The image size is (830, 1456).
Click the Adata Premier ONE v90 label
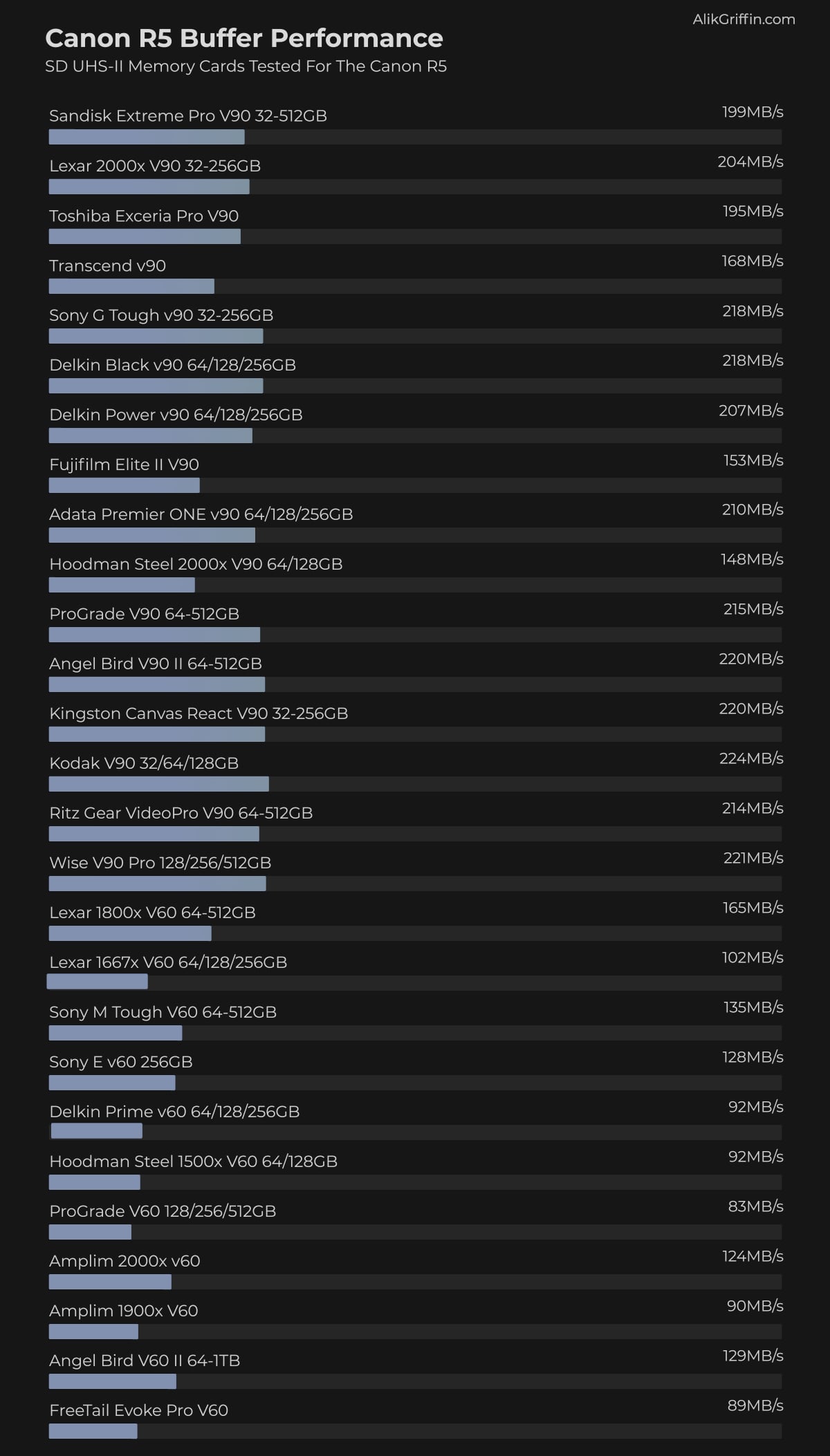coord(201,514)
